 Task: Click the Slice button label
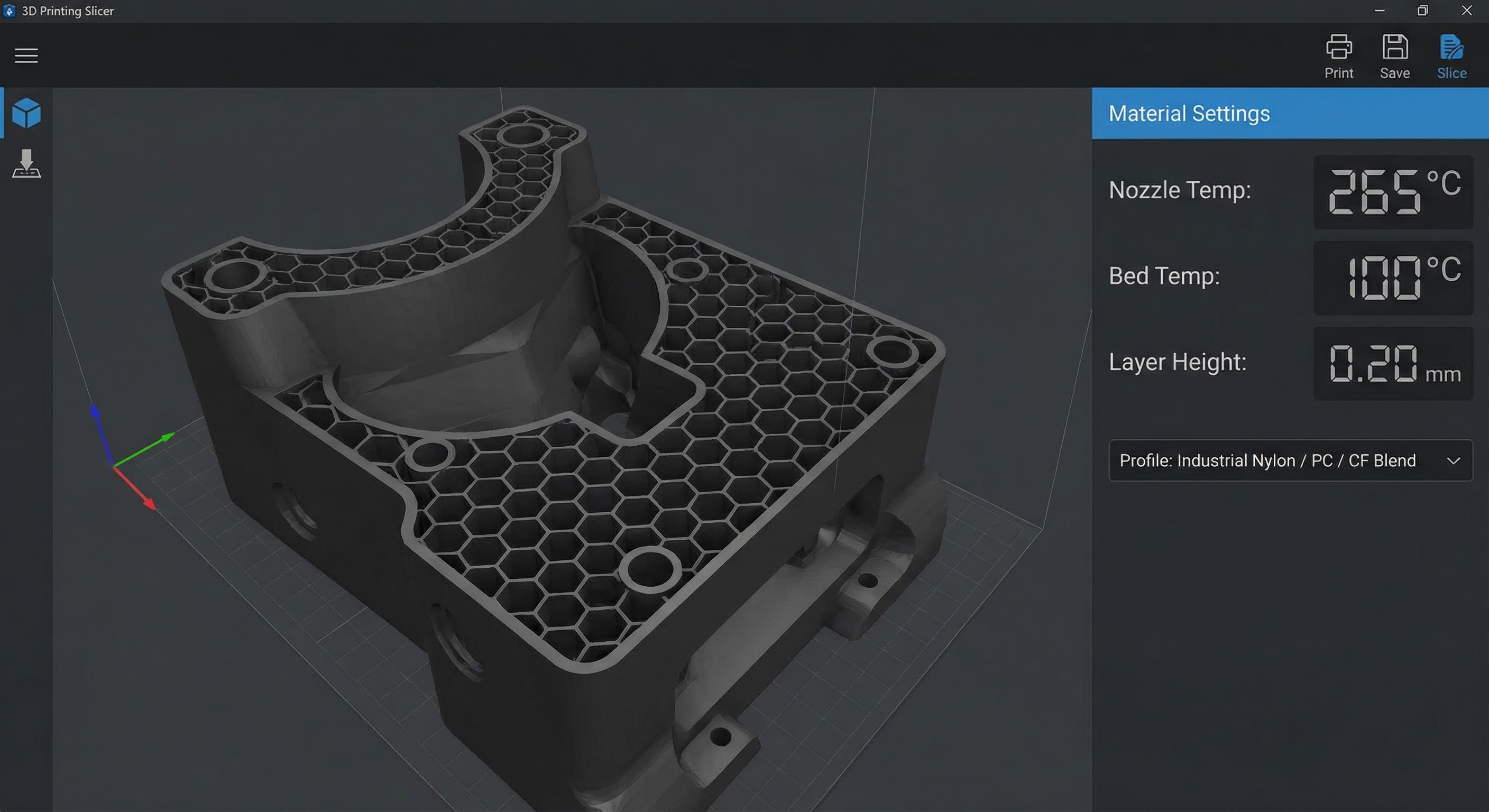[x=1451, y=73]
